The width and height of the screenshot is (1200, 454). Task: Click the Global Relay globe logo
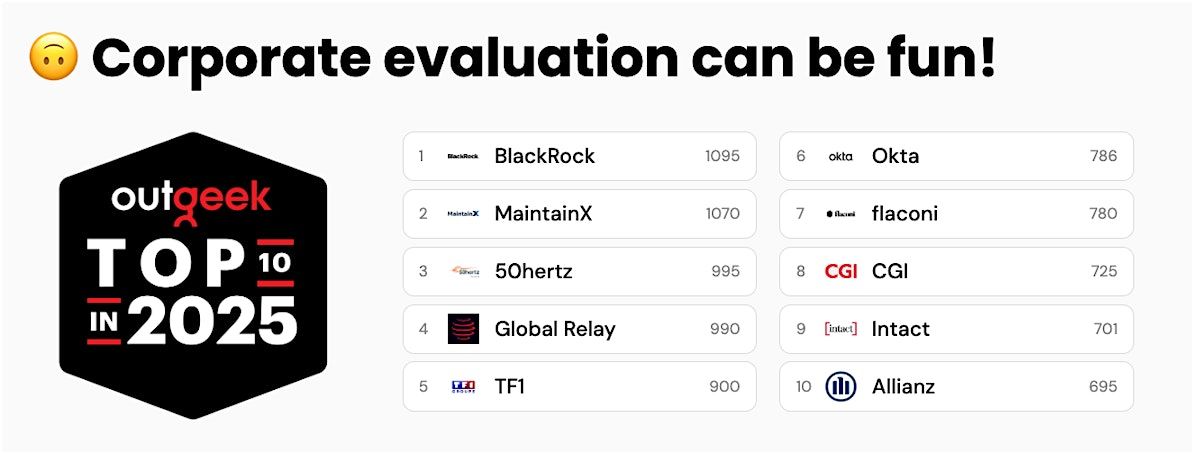[463, 329]
